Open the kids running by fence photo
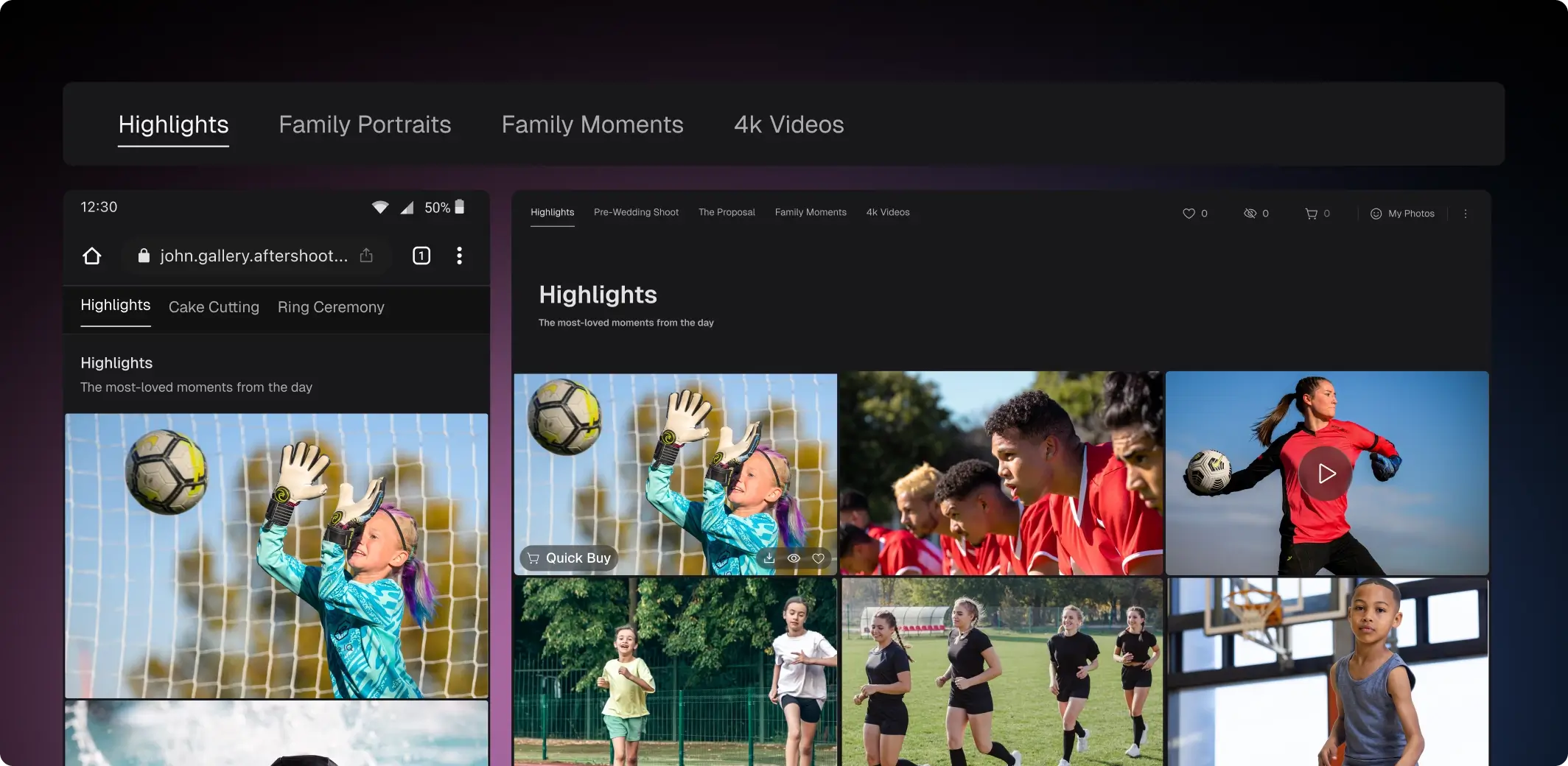The width and height of the screenshot is (1568, 766). [x=675, y=672]
